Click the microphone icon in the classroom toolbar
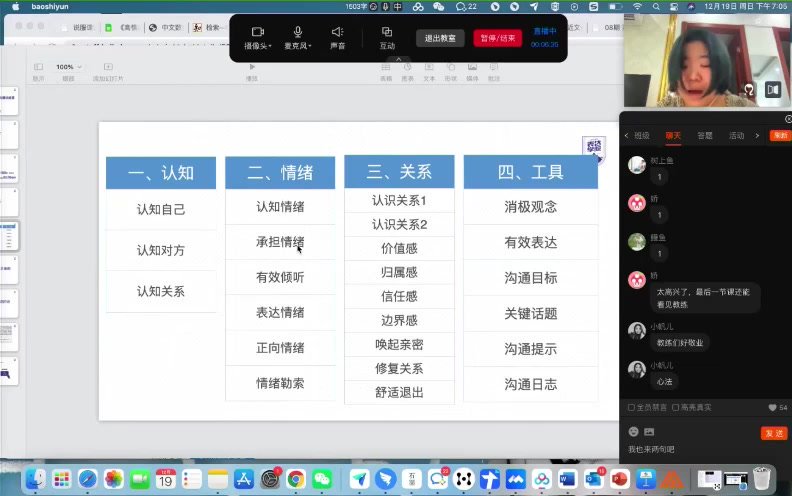The image size is (792, 496). (297, 32)
